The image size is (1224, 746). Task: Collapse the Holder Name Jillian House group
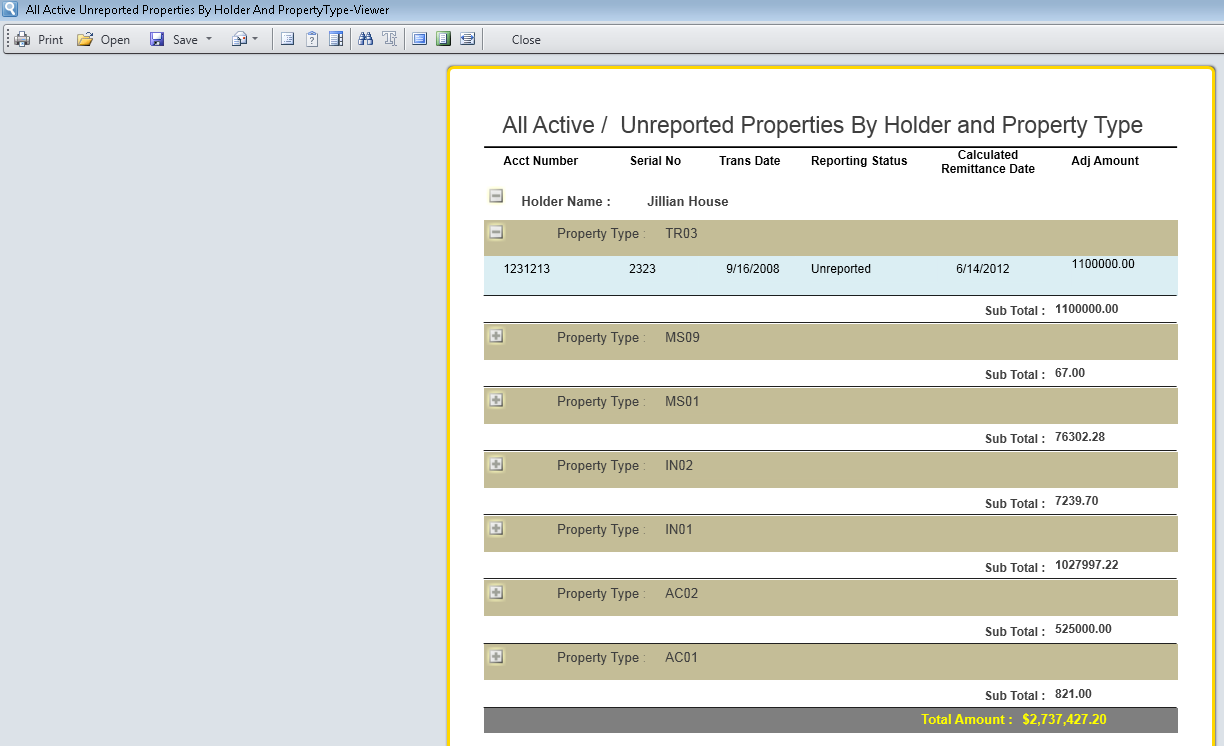tap(496, 196)
